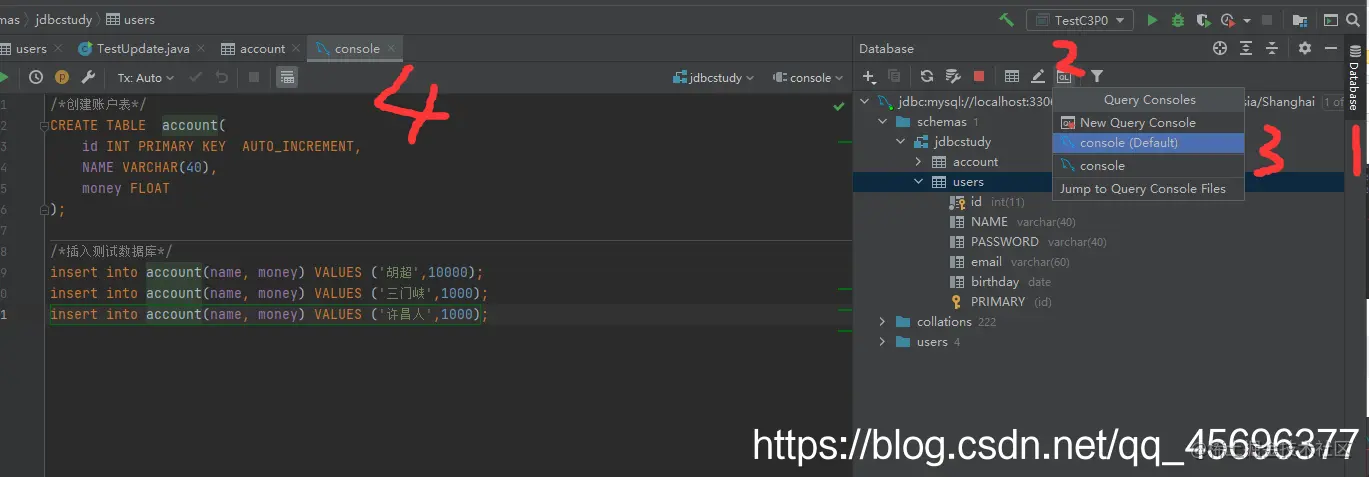Select the id int(11) column
This screenshot has width=1369, height=477.
(x=987, y=202)
